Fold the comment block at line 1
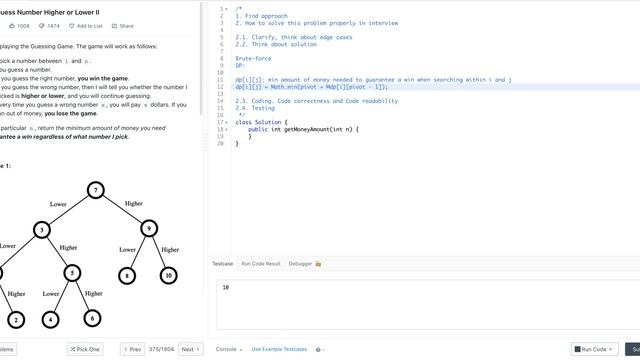The image size is (640, 360). [x=227, y=9]
